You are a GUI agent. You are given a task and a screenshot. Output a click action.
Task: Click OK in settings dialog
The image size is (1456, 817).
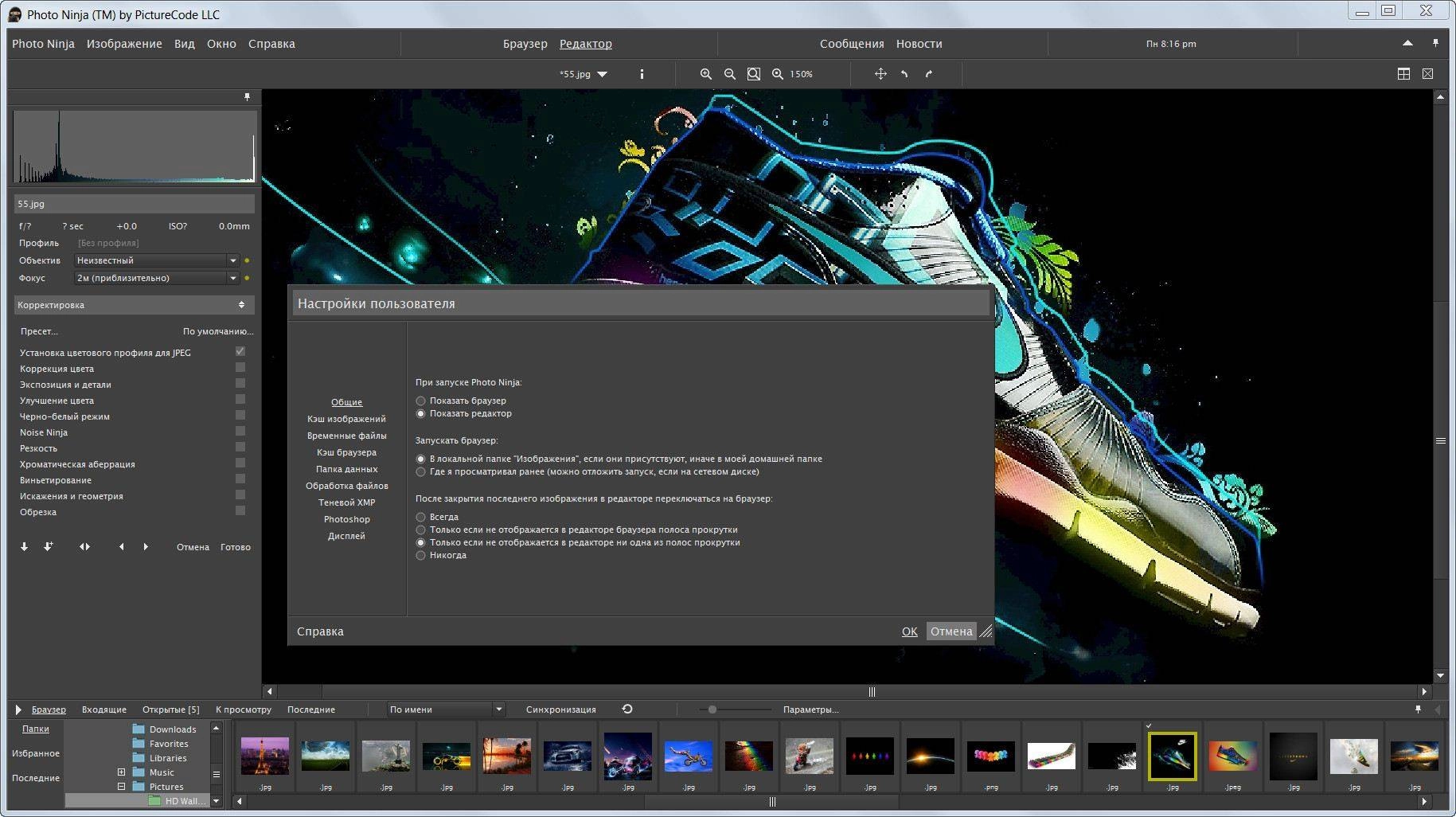point(909,631)
